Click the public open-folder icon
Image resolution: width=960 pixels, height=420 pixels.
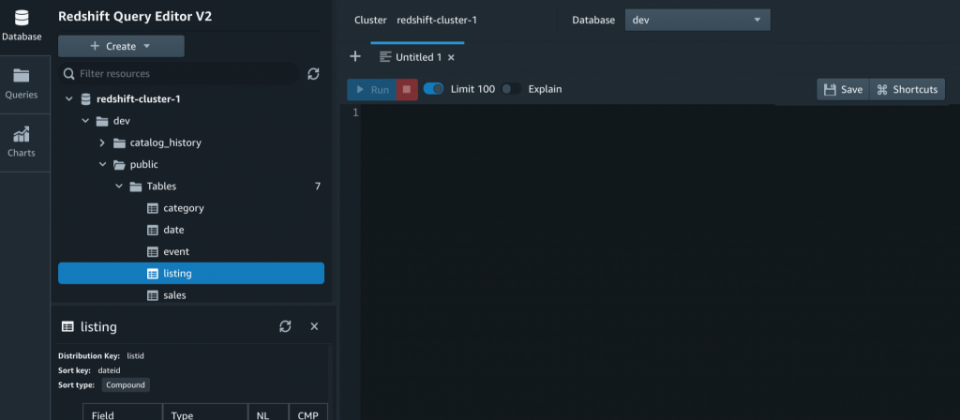click(x=119, y=165)
